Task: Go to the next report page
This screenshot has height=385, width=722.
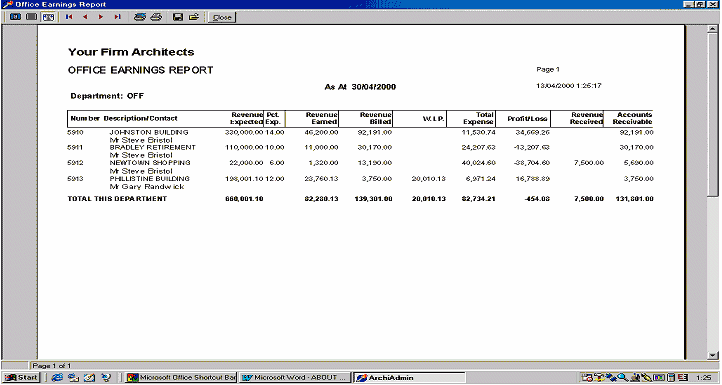Action: [101, 17]
